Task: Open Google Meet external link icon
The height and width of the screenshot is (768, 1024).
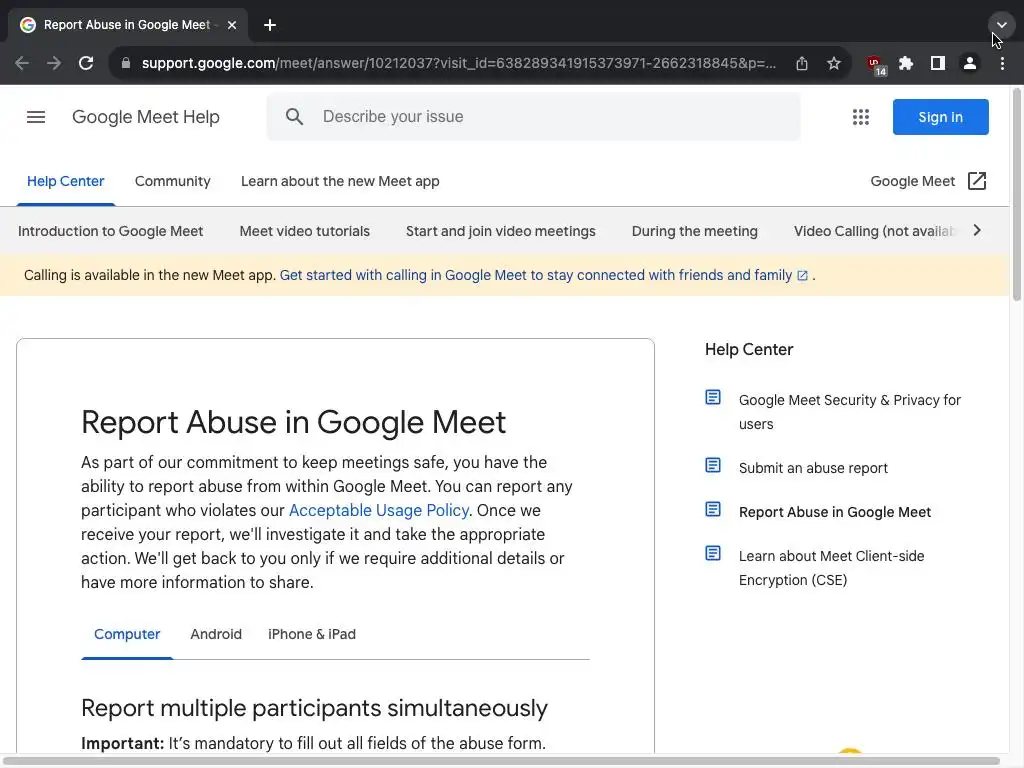Action: click(x=977, y=181)
